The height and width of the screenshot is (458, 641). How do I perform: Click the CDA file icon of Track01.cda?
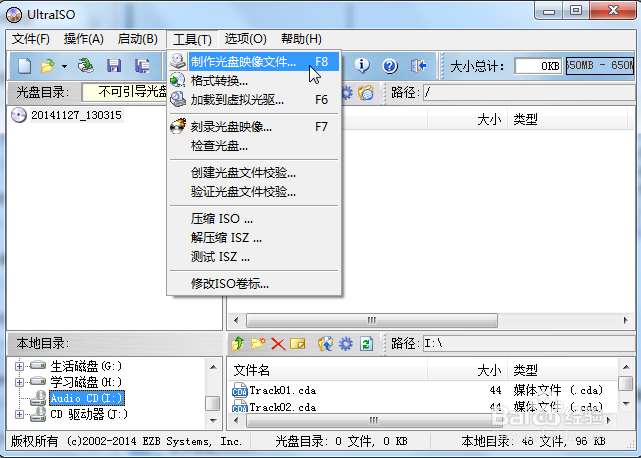coord(240,391)
